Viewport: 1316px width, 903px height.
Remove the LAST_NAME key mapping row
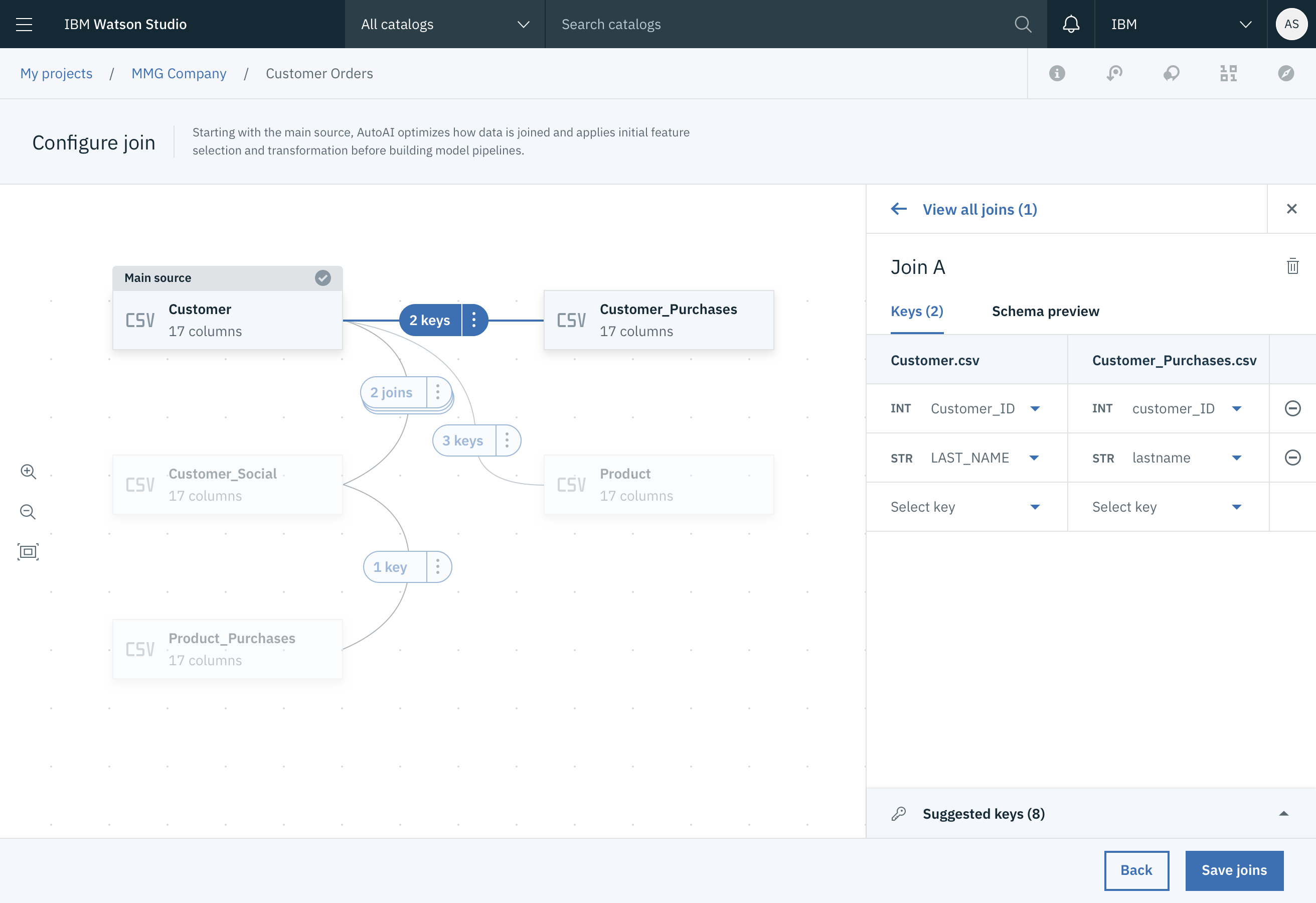1292,457
